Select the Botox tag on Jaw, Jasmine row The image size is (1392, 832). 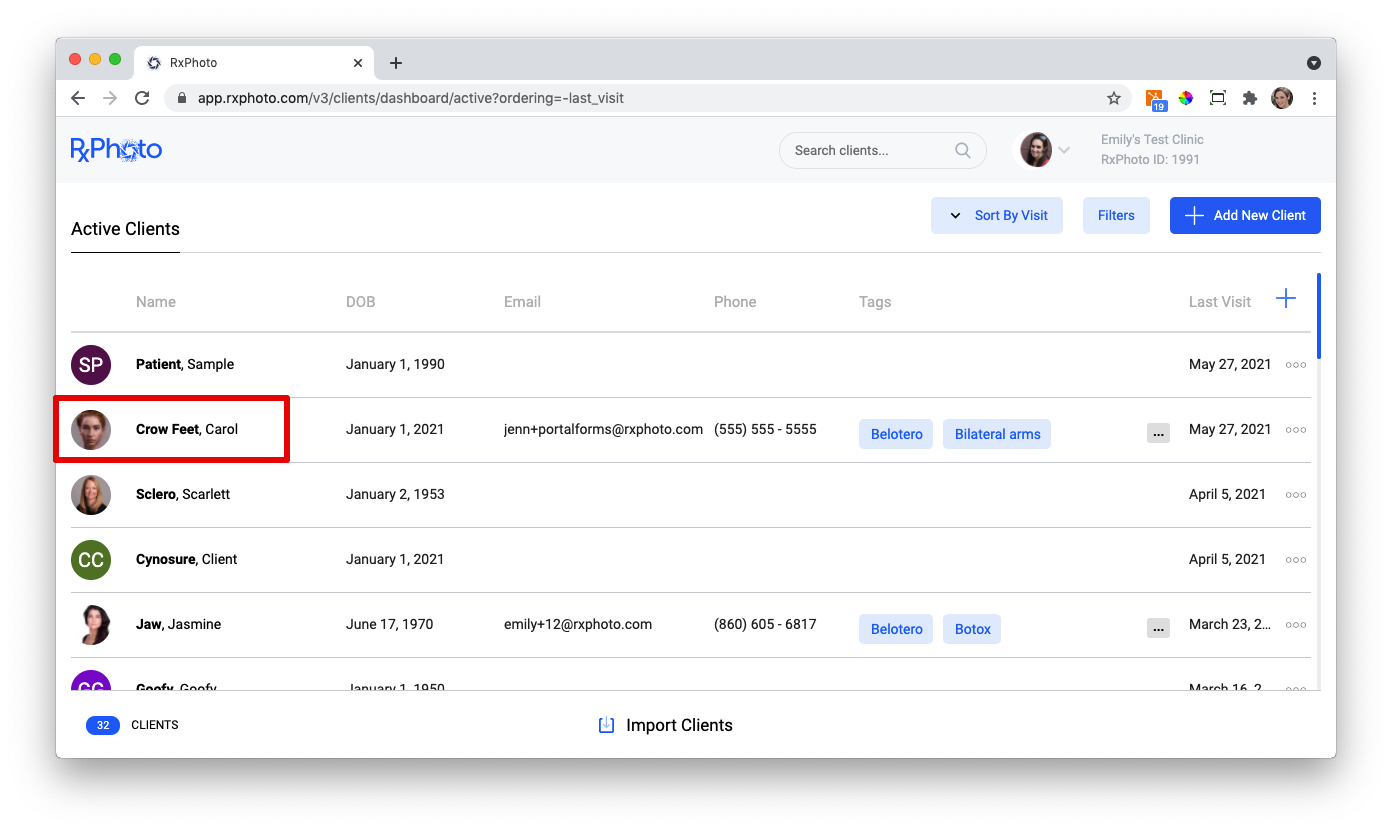click(971, 628)
